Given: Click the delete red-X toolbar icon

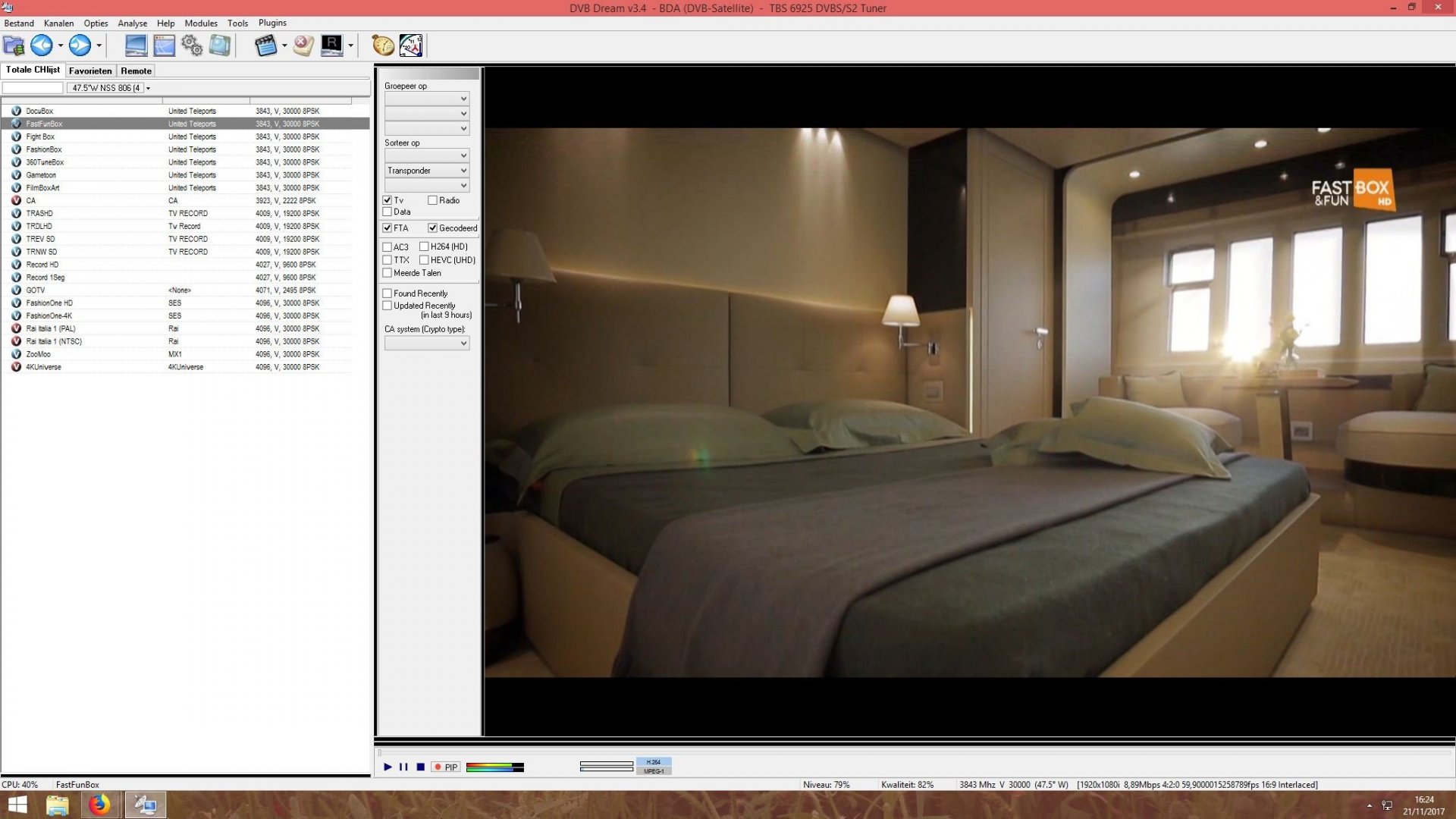Looking at the screenshot, I should coord(303,45).
